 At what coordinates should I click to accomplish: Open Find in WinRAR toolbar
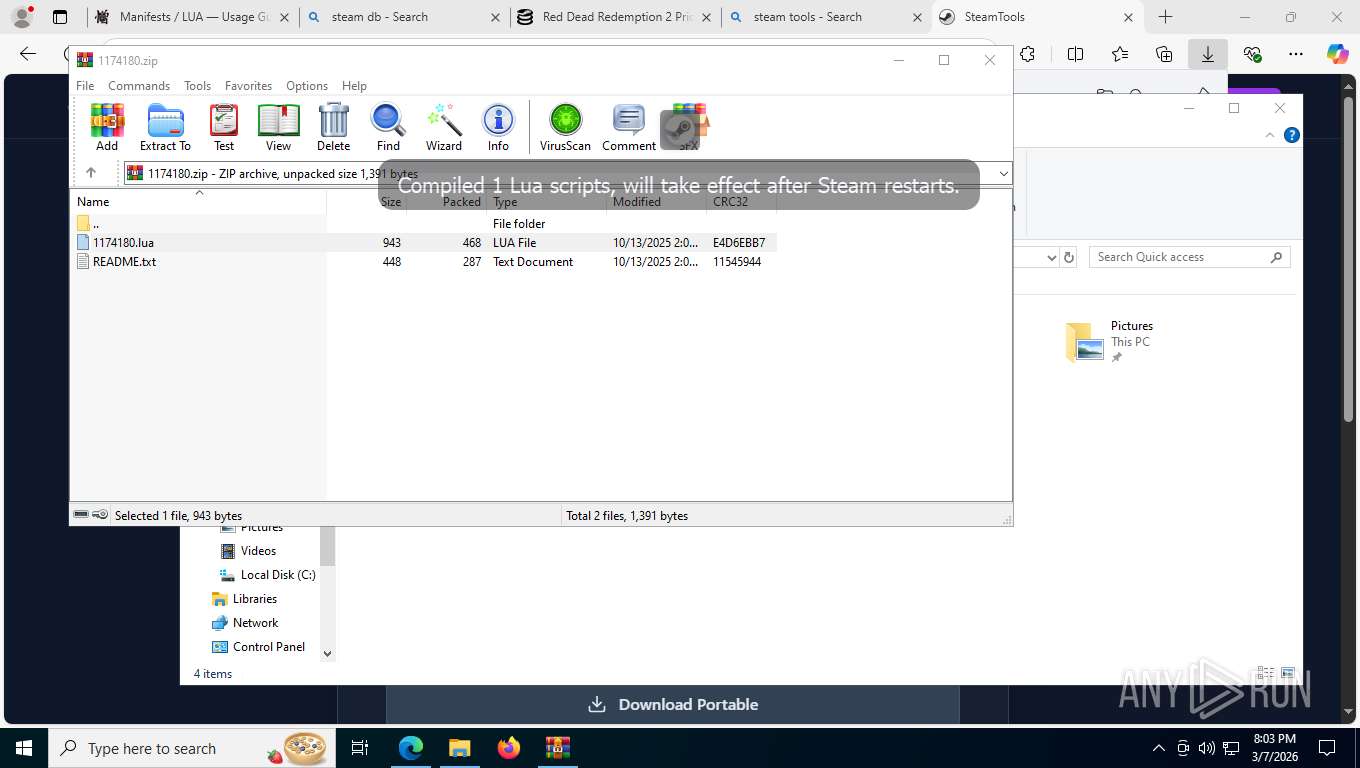[x=388, y=127]
